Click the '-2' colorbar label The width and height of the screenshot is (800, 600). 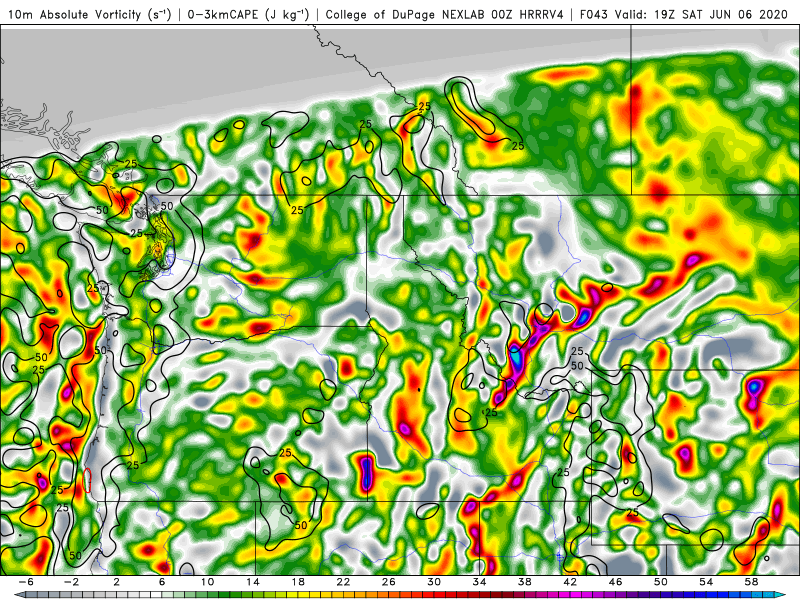(x=72, y=582)
